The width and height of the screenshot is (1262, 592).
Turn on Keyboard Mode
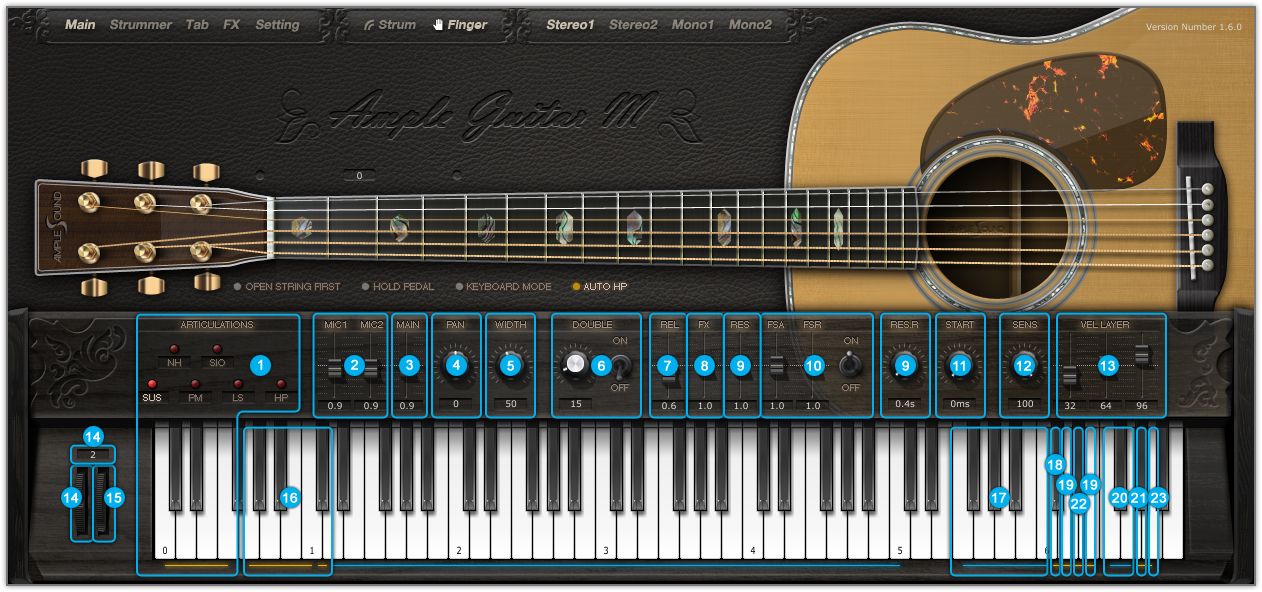click(x=503, y=287)
